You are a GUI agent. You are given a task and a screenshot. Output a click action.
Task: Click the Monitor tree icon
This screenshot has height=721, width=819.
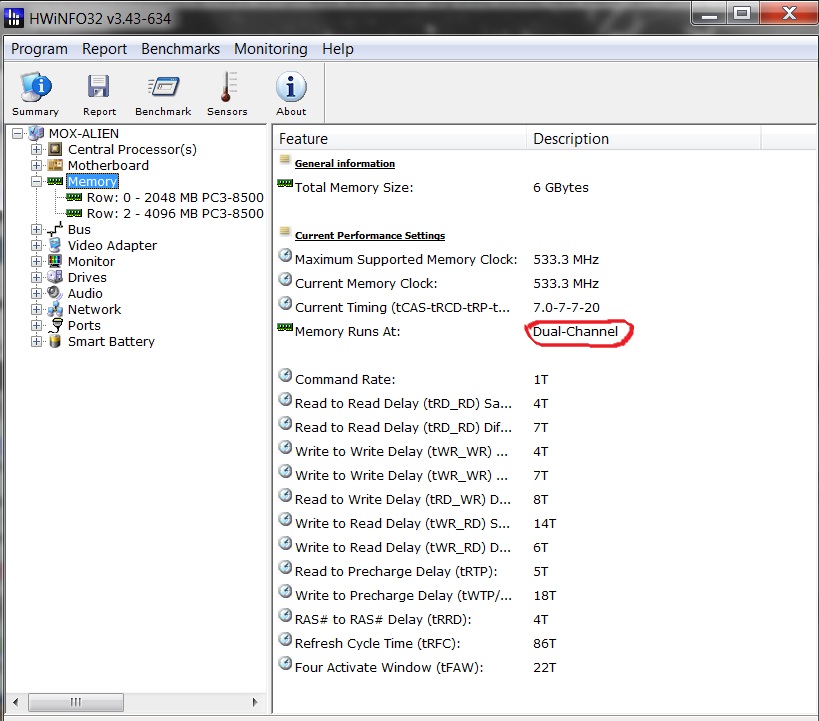coord(55,261)
